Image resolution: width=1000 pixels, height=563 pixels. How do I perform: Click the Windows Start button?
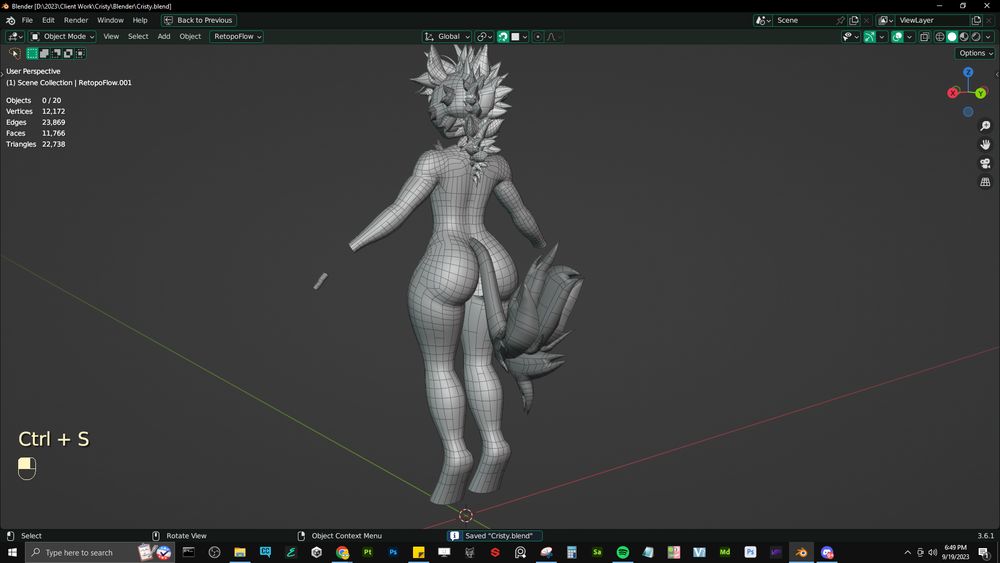pos(12,552)
